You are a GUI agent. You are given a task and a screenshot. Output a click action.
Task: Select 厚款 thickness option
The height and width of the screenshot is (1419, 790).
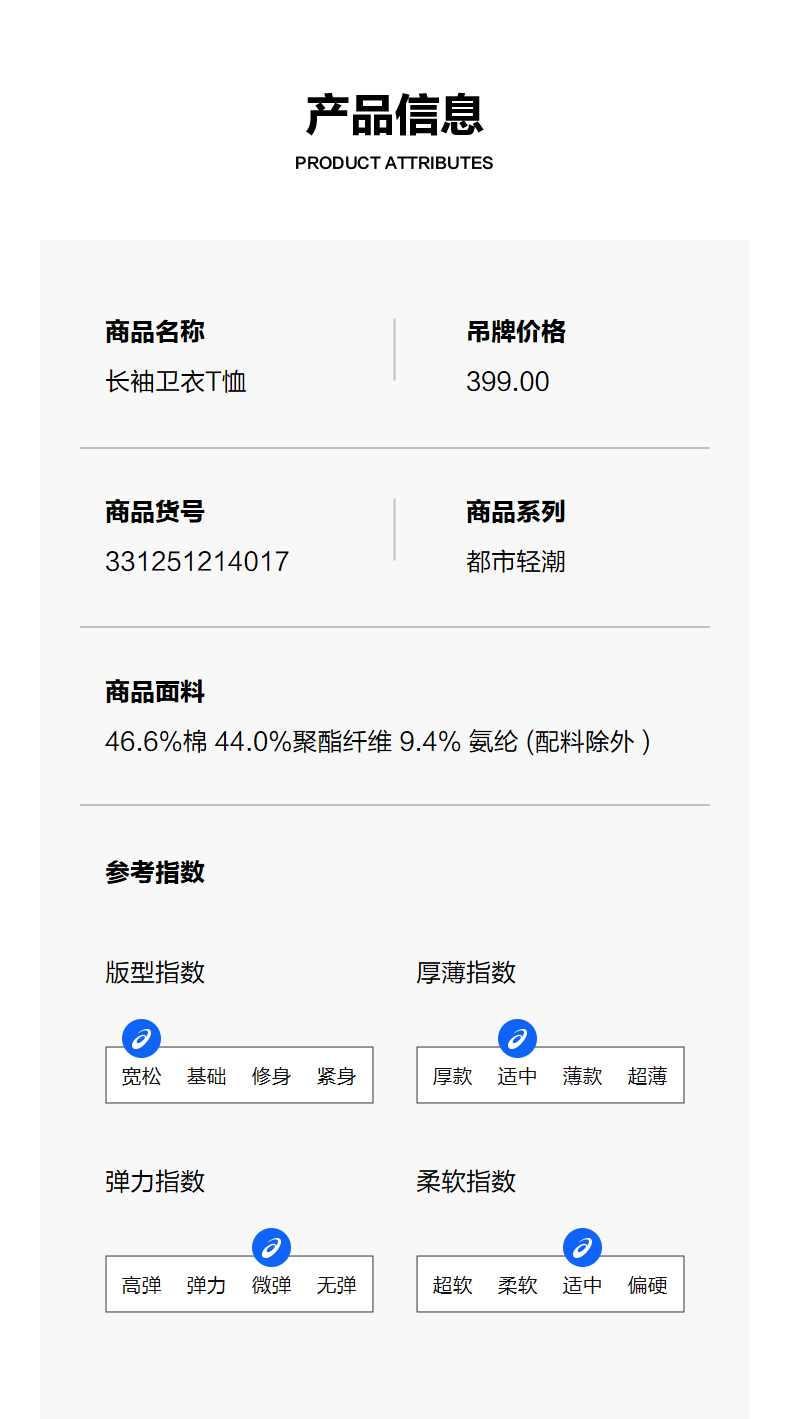453,1077
